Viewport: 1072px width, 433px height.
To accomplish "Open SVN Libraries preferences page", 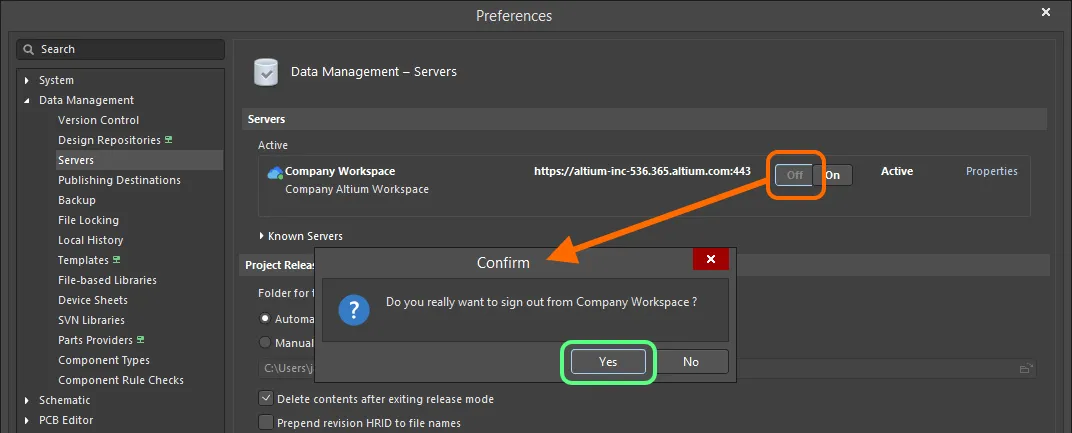I will click(92, 319).
